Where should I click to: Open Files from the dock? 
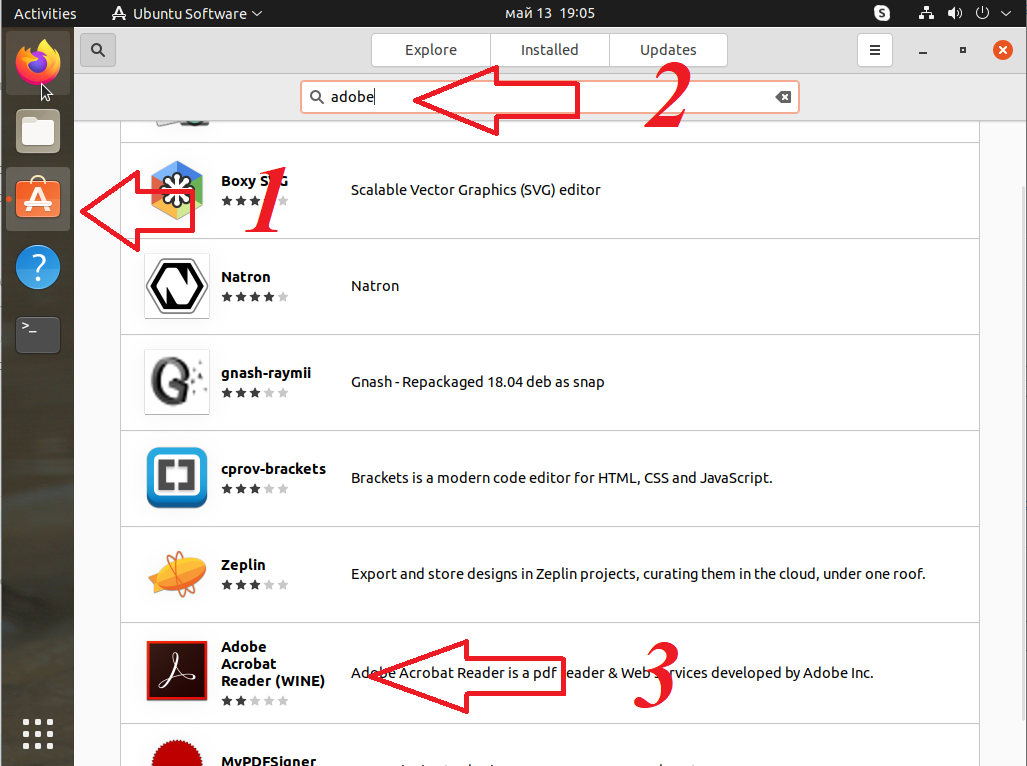[x=38, y=131]
